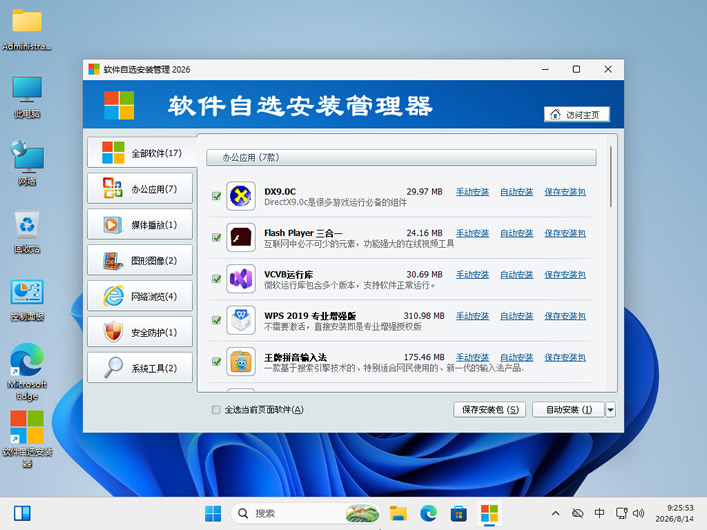Click the volume speaker tray icon
The height and width of the screenshot is (530, 707).
tap(638, 513)
